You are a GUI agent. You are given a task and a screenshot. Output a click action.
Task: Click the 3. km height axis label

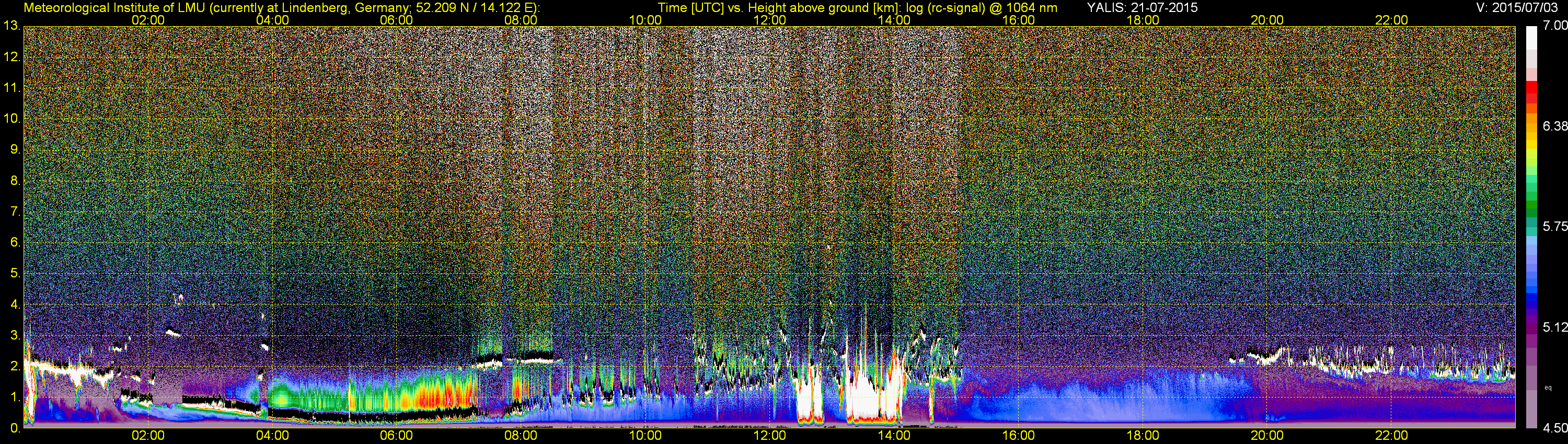click(x=15, y=335)
